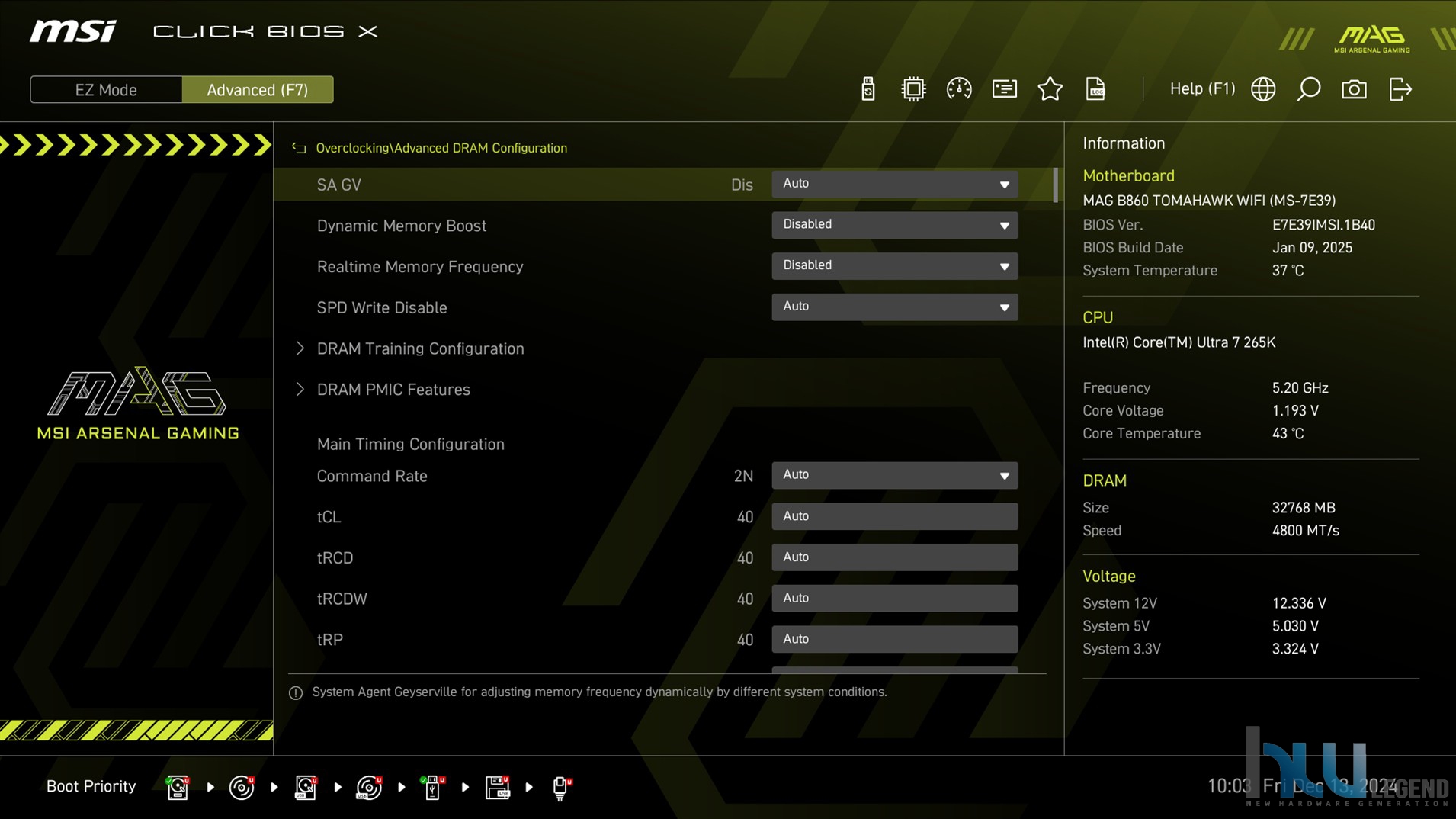Select the SA GV setting label
Image resolution: width=1456 pixels, height=819 pixels.
pyautogui.click(x=338, y=185)
